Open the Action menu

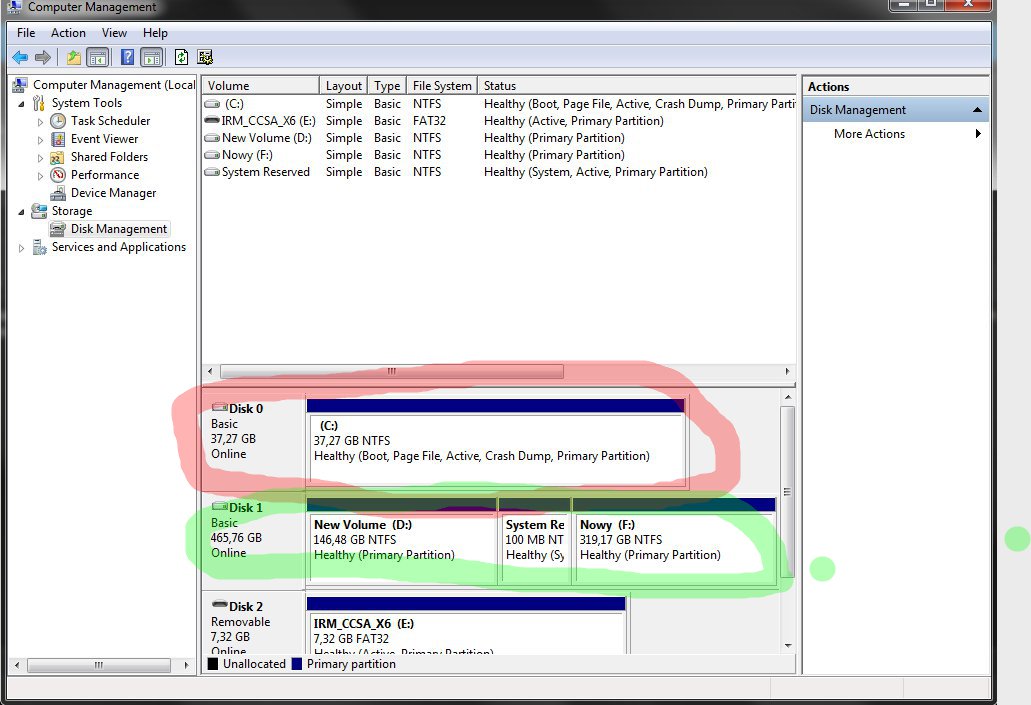point(68,33)
